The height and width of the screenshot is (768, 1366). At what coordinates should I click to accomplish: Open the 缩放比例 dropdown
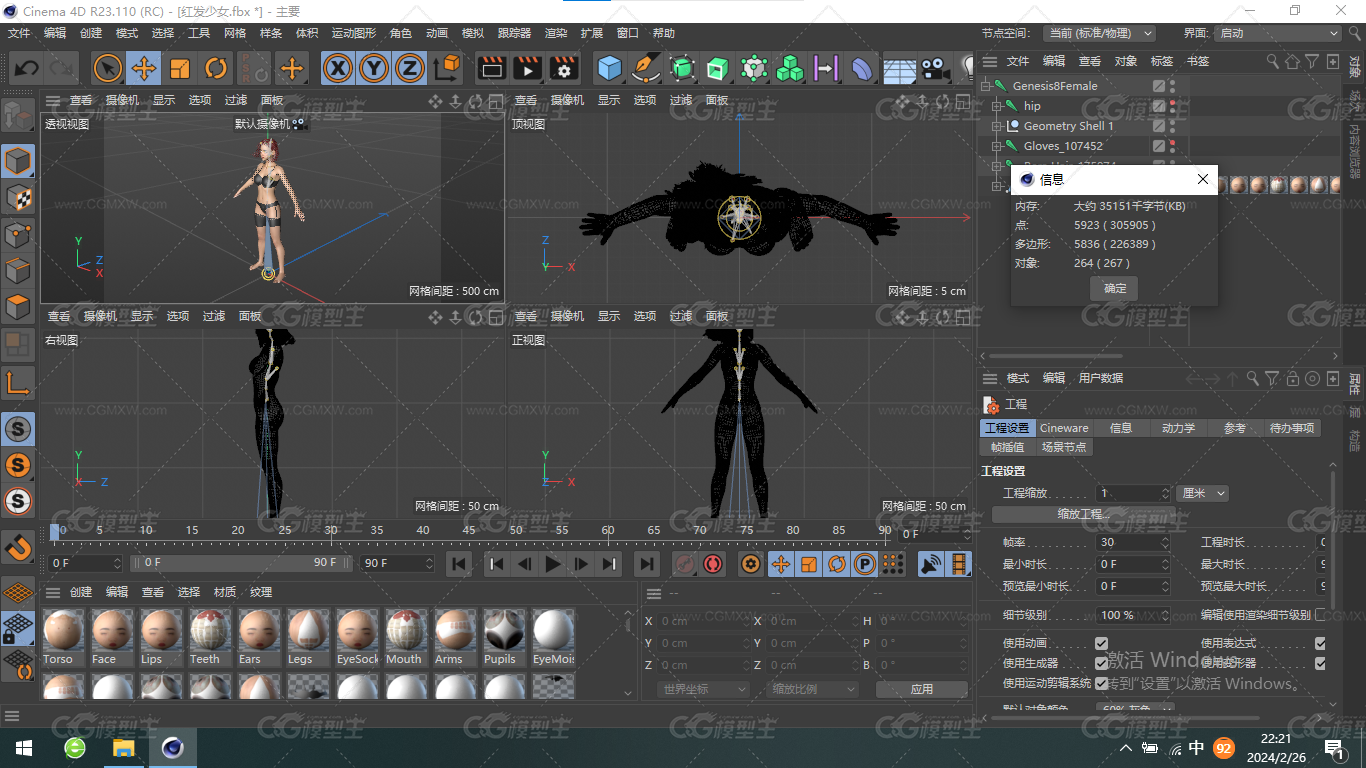(813, 689)
